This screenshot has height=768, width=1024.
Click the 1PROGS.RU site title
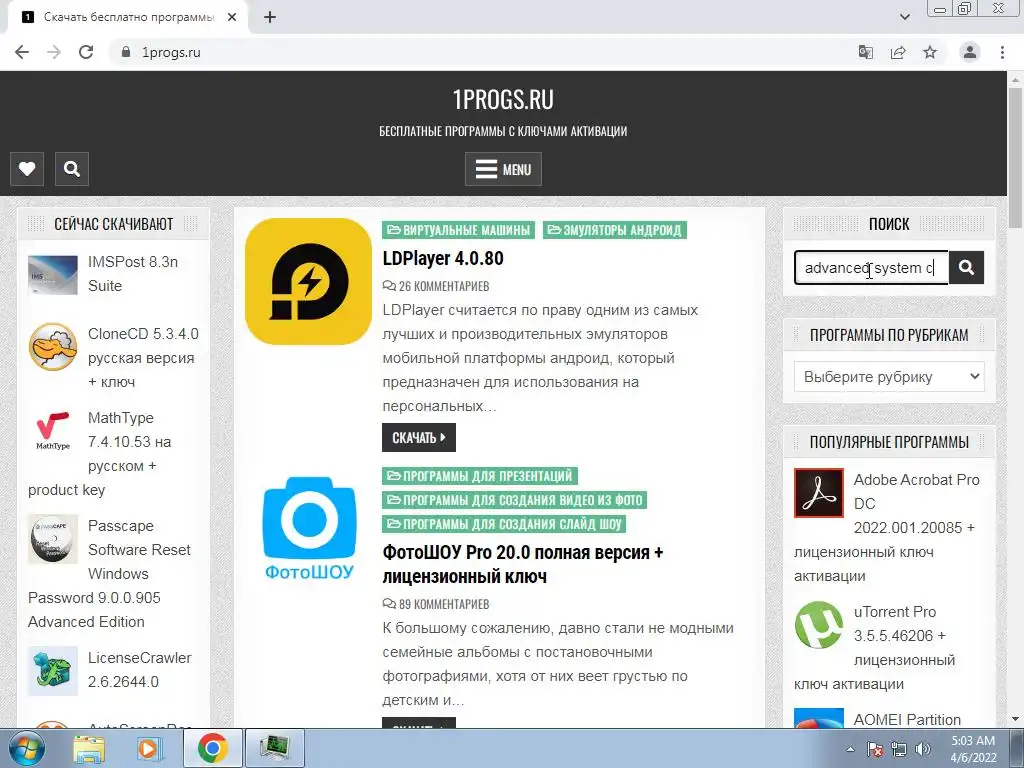coord(503,100)
